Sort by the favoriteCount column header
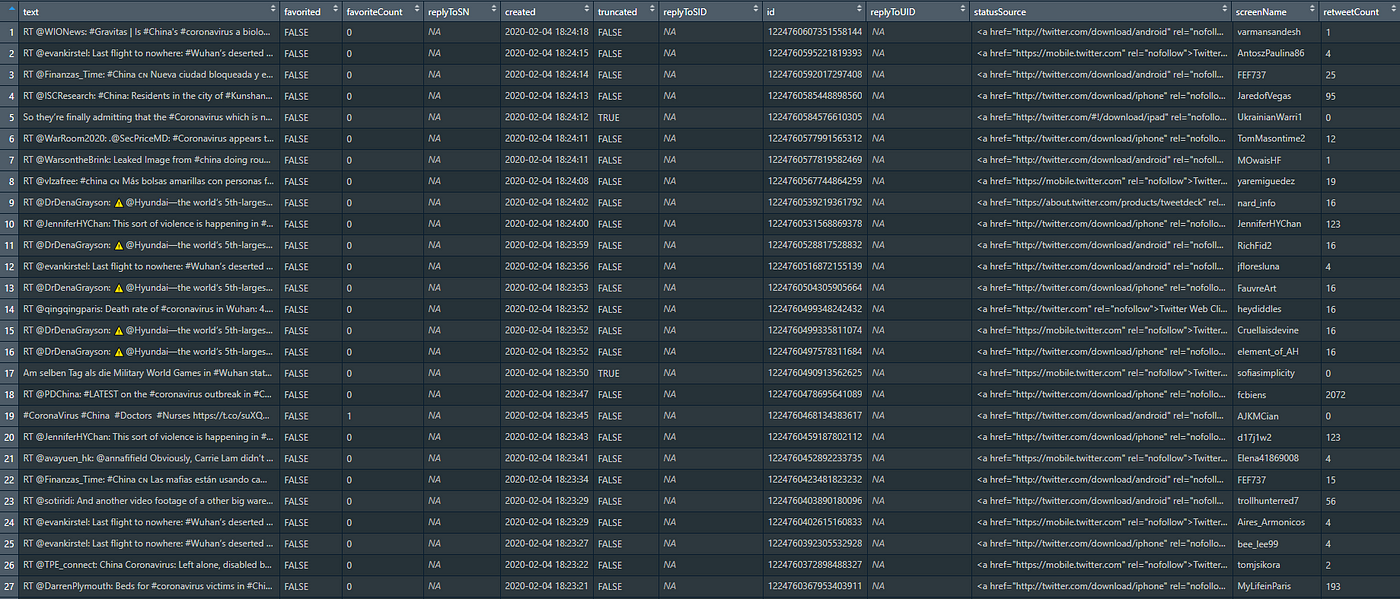The image size is (1400, 599). (383, 12)
